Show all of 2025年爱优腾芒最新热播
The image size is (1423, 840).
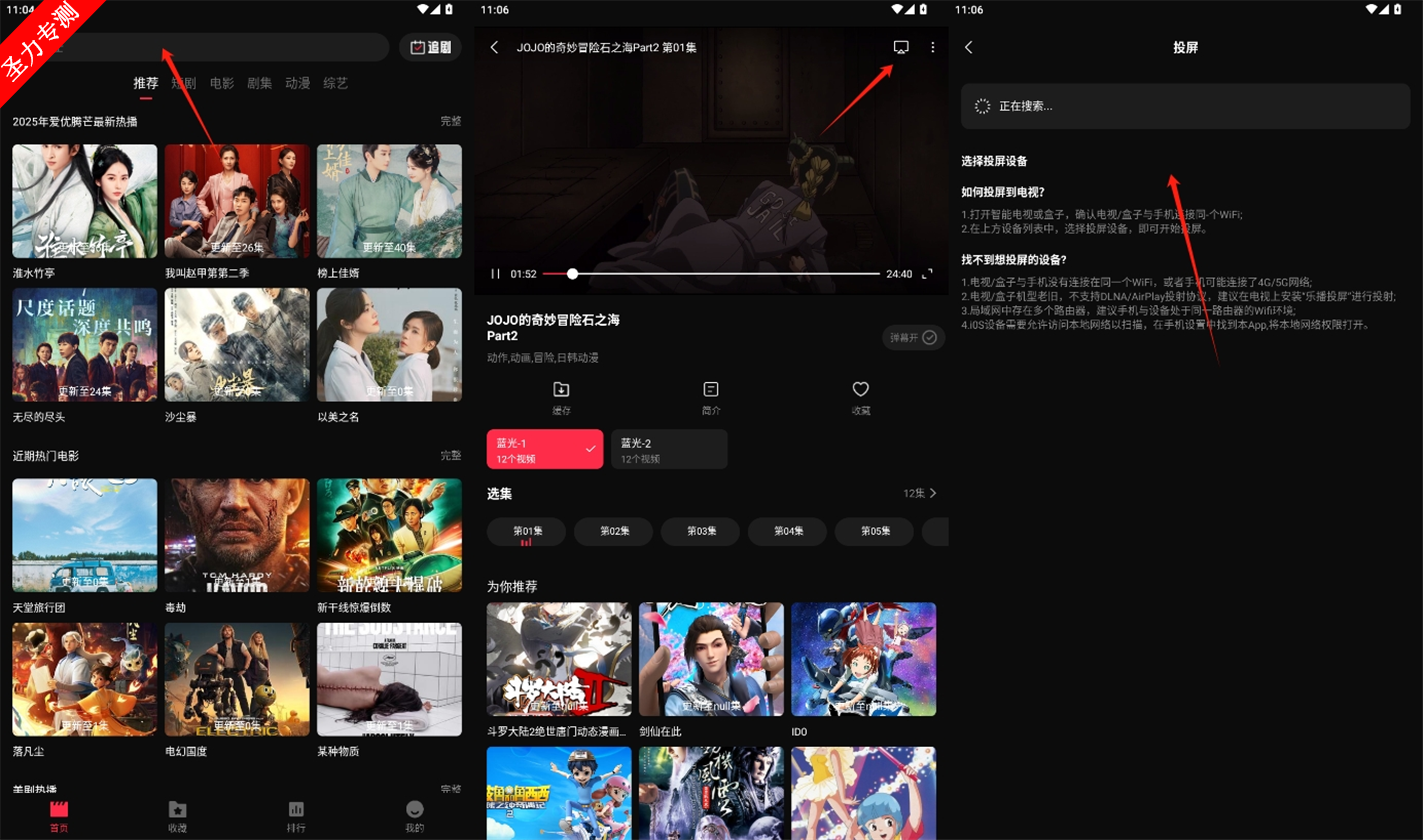tap(451, 121)
